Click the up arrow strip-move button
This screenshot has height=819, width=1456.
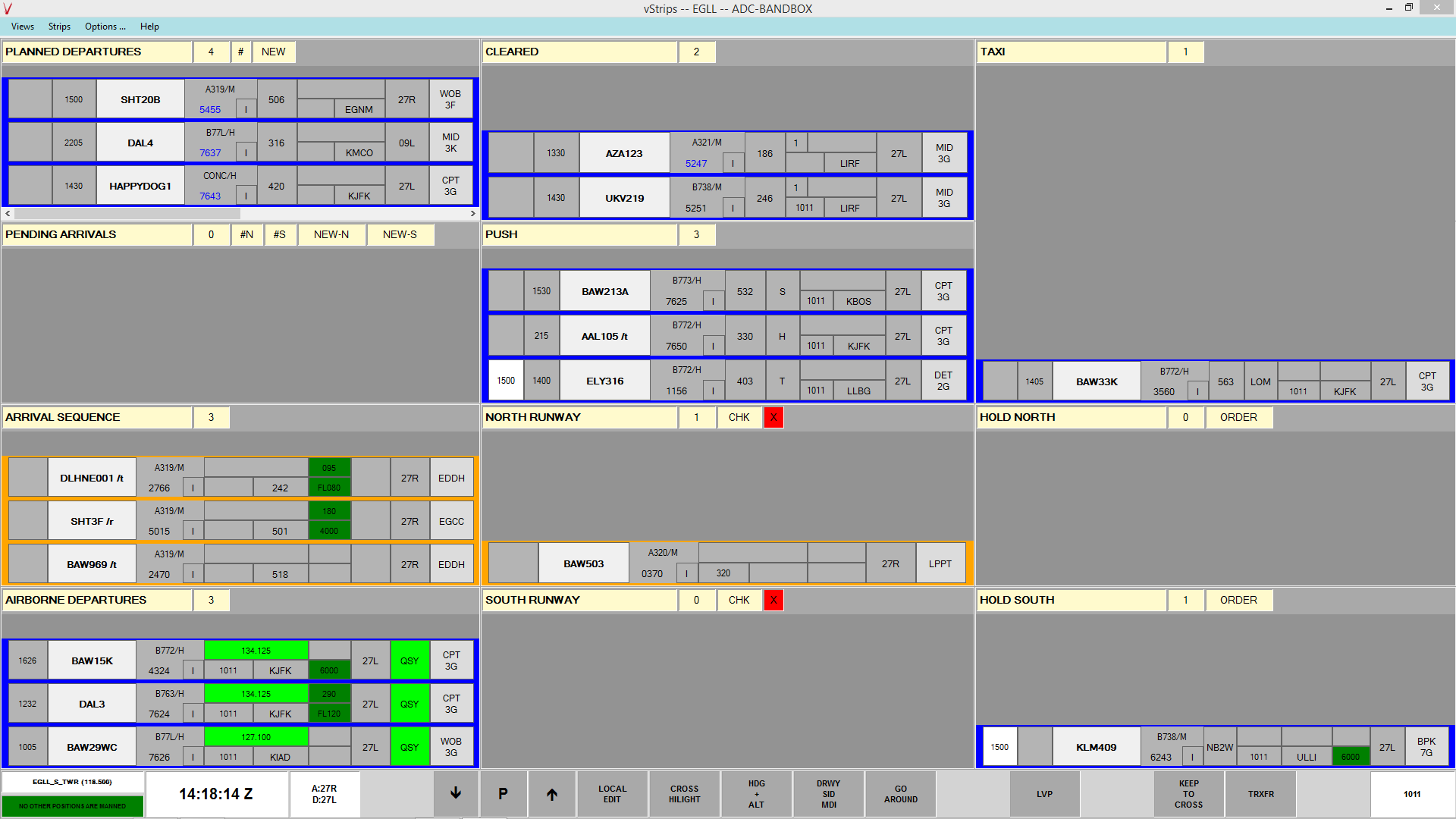(552, 794)
